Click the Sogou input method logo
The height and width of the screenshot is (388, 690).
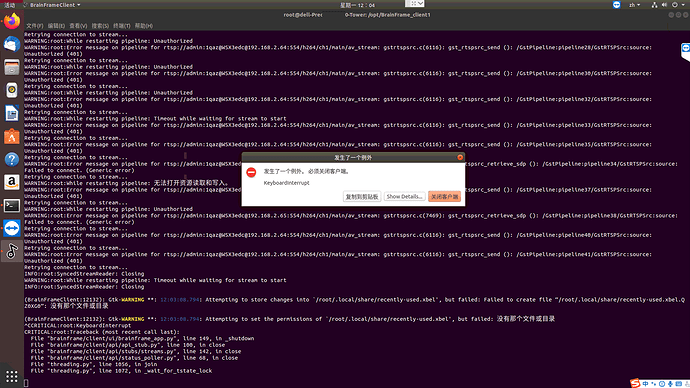(x=635, y=384)
